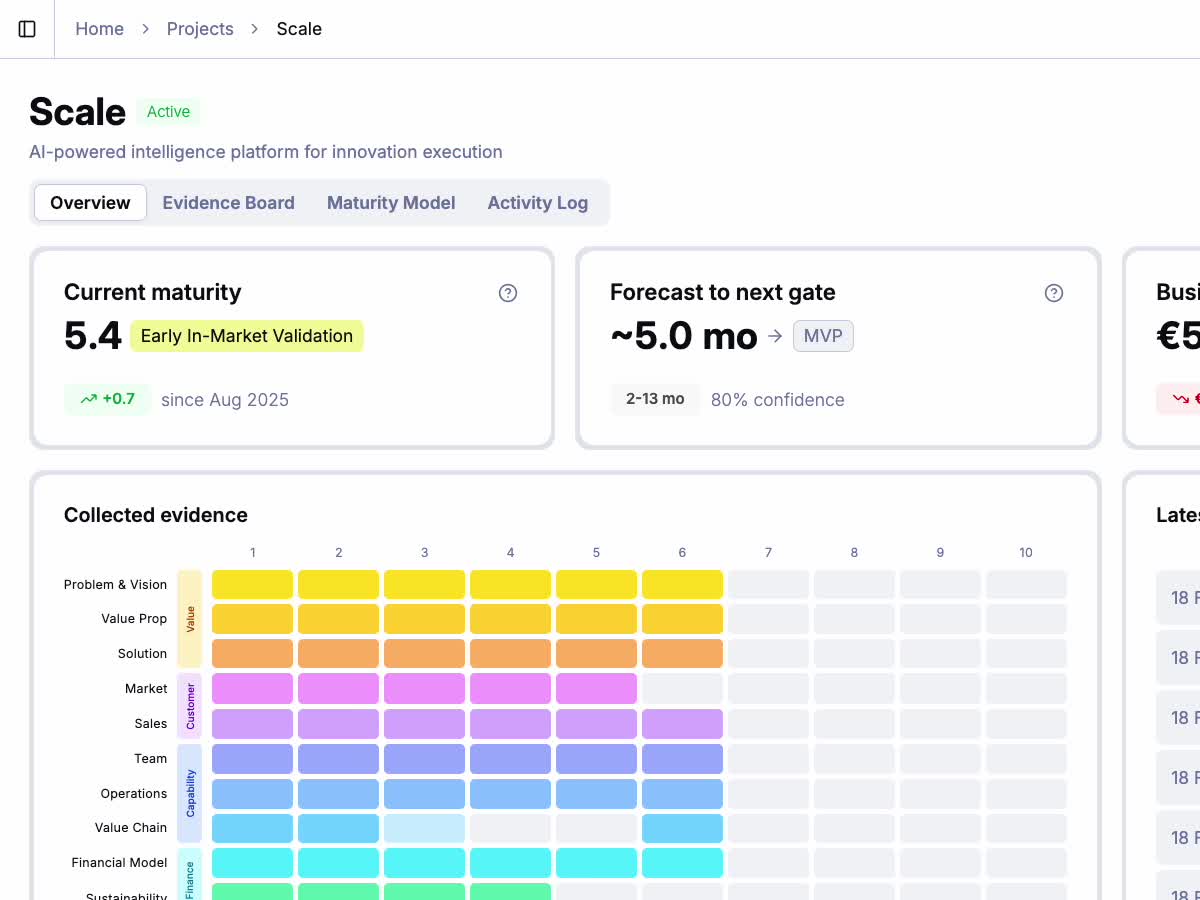Navigate to Home in breadcrumb

coord(99,29)
